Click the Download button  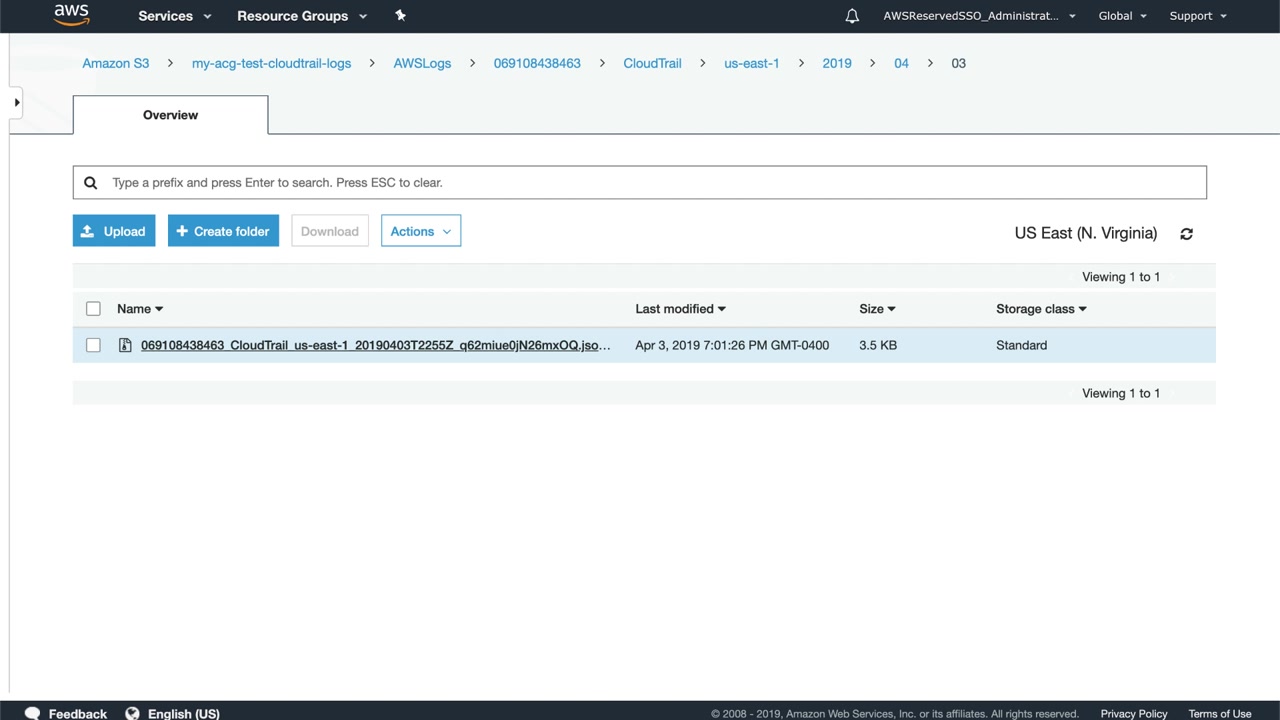pos(330,231)
